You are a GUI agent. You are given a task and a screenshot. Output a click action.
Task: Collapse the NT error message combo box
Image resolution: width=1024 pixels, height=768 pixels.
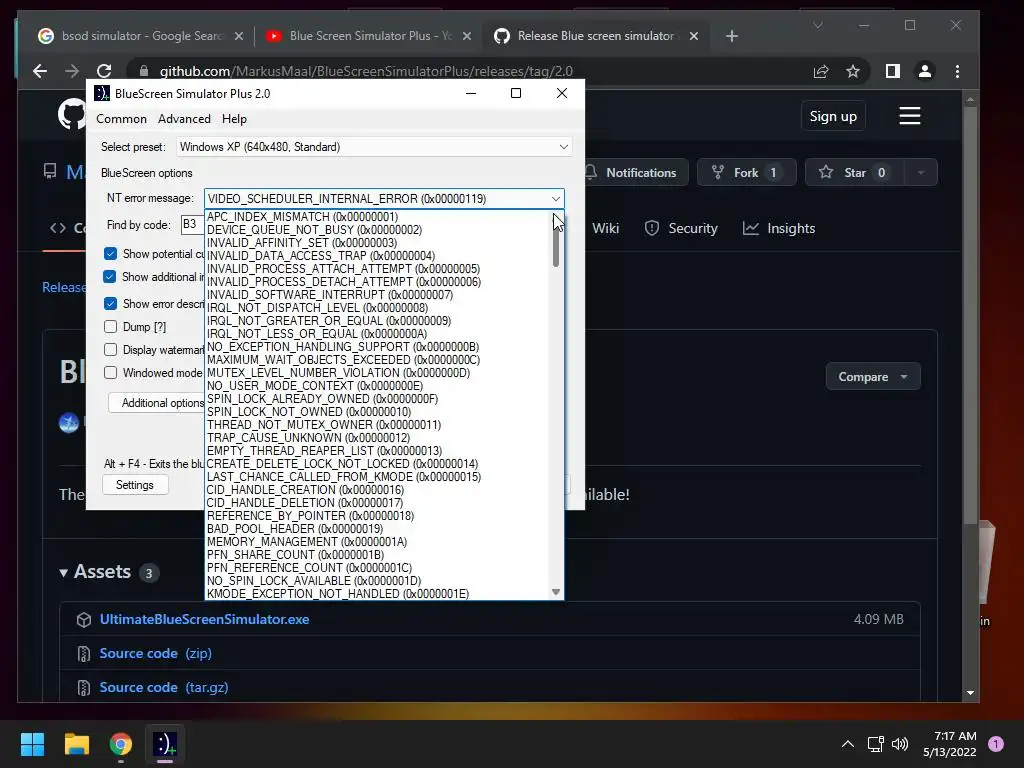pos(555,199)
